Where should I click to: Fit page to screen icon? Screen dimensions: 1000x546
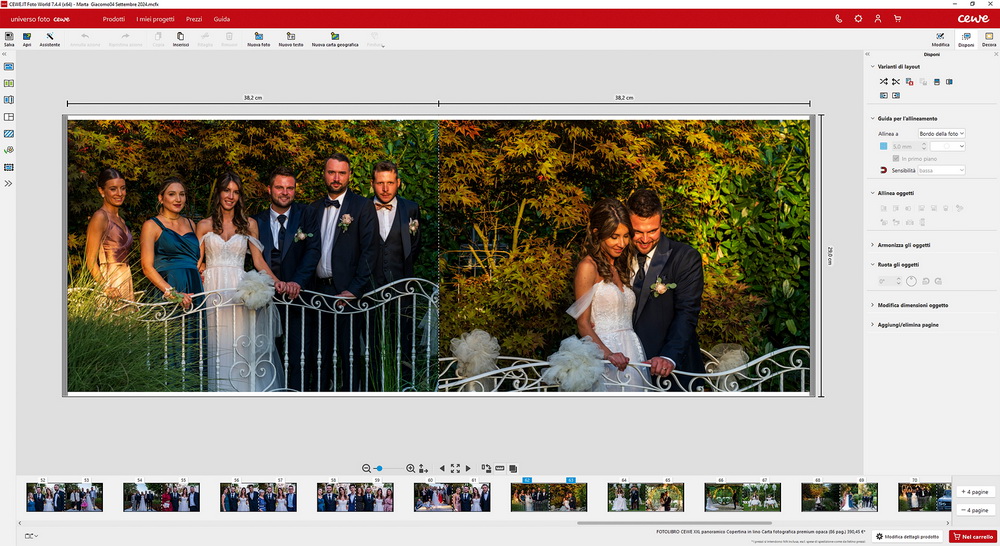455,468
